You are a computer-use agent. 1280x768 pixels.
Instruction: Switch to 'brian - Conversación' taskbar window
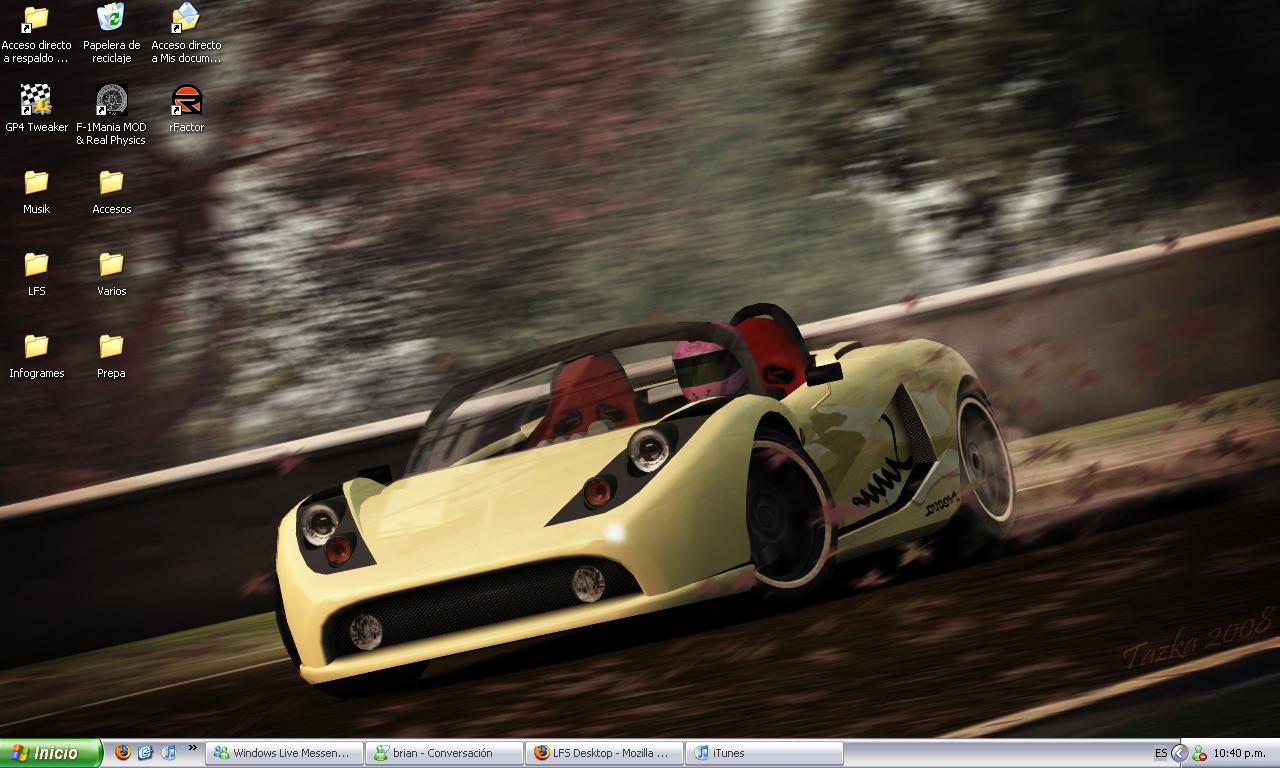[x=445, y=753]
